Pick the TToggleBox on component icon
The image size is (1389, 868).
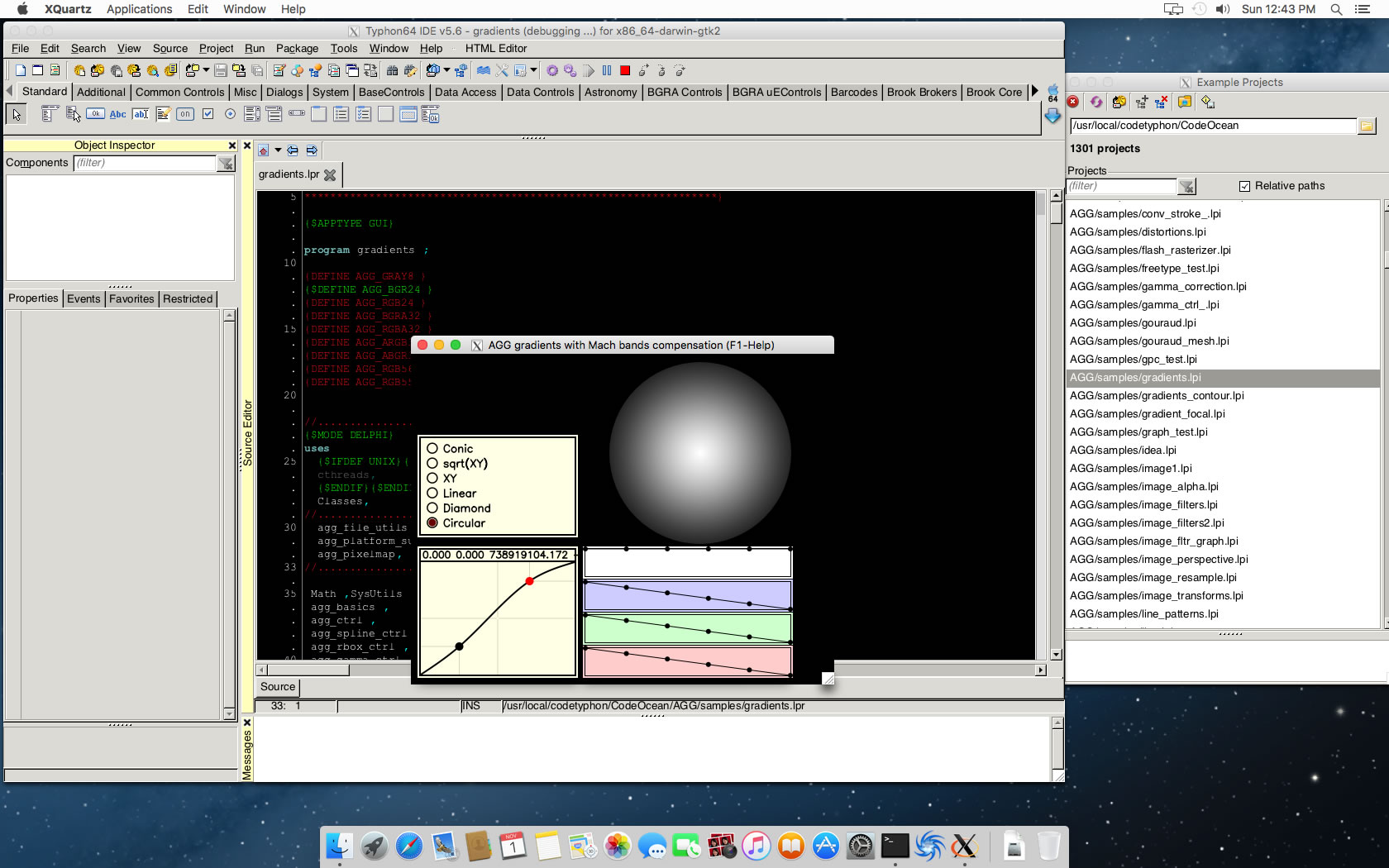[185, 114]
